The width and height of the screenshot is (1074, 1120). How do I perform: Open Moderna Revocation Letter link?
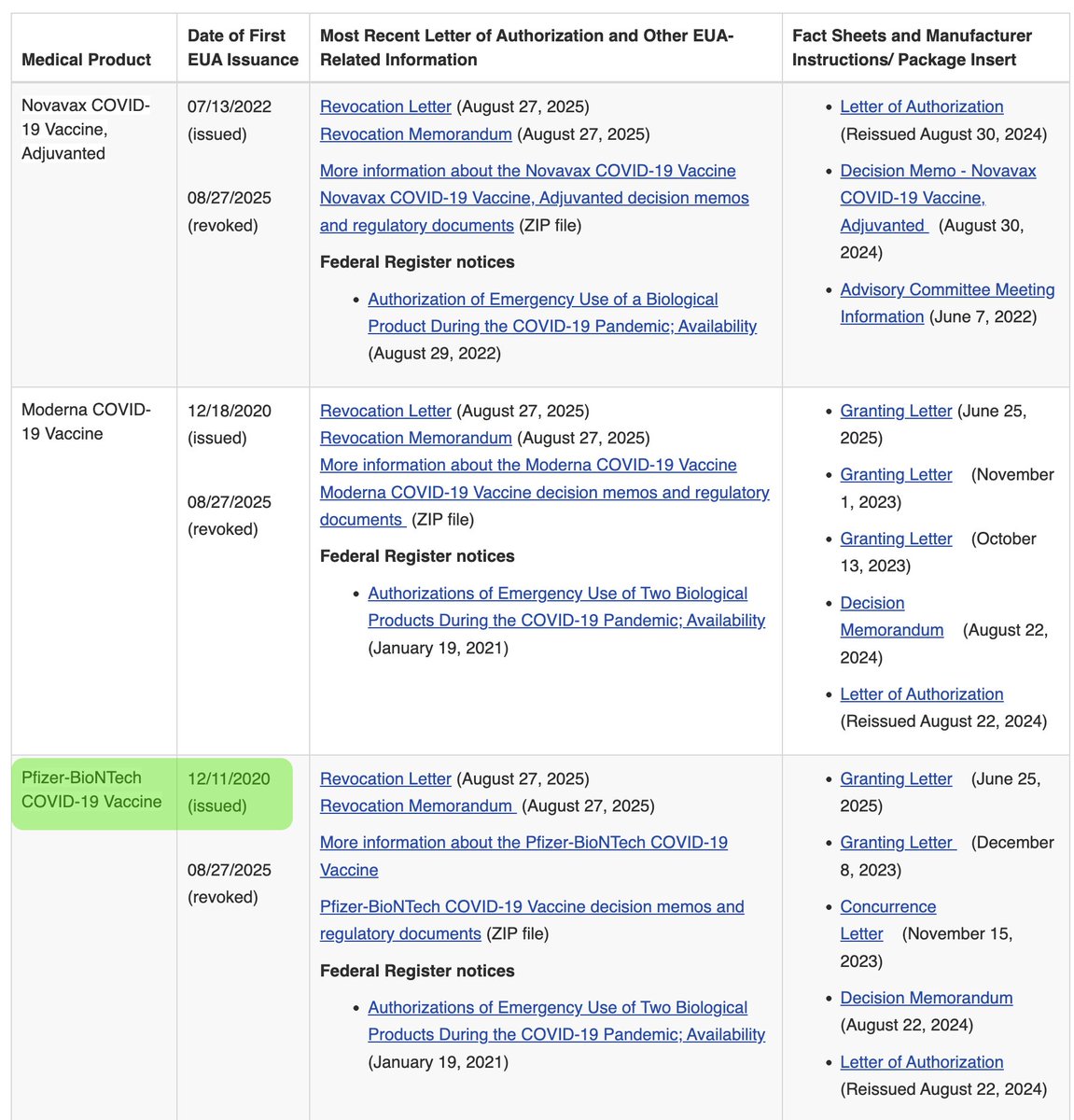coord(385,411)
